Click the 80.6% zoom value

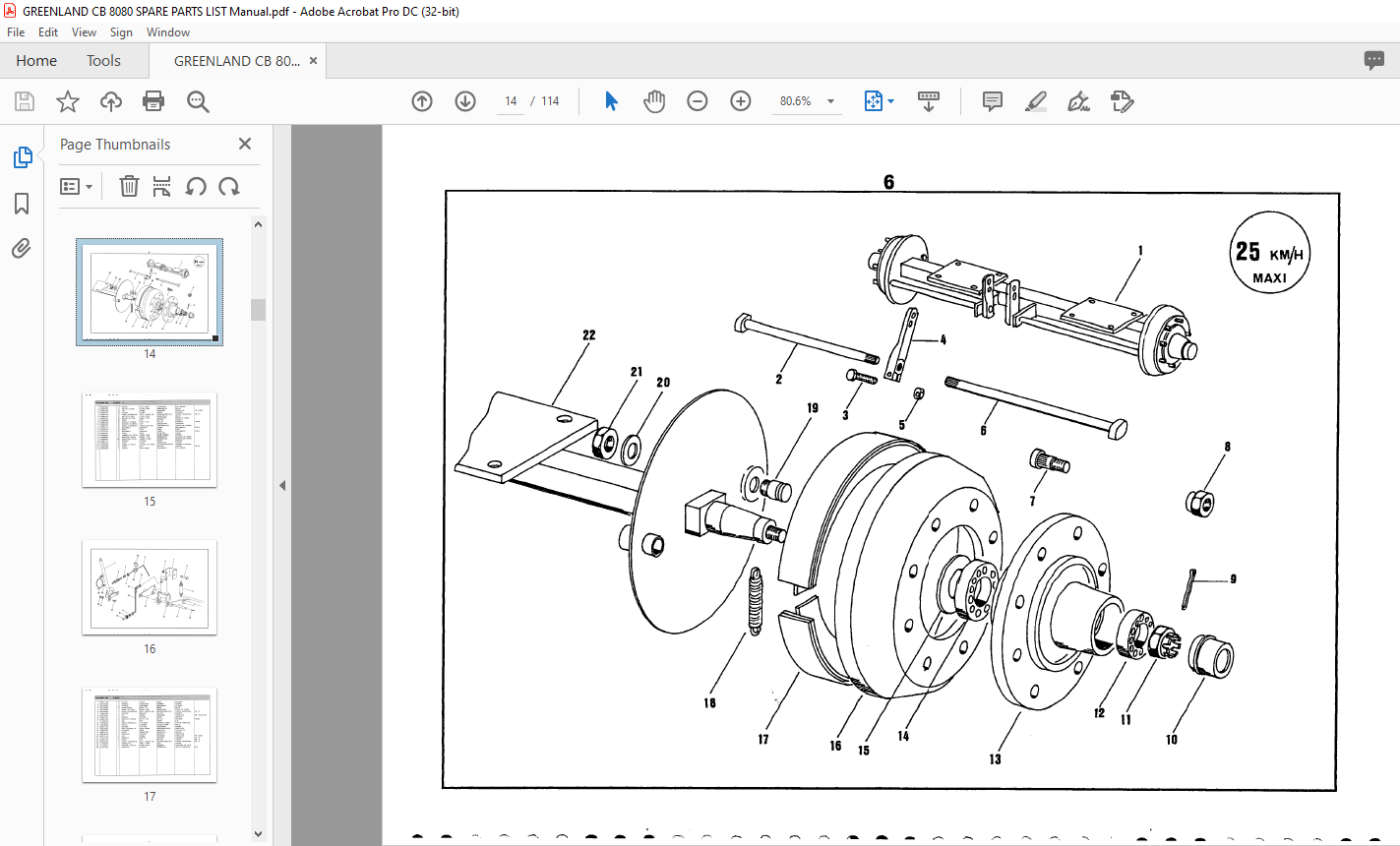[x=796, y=101]
